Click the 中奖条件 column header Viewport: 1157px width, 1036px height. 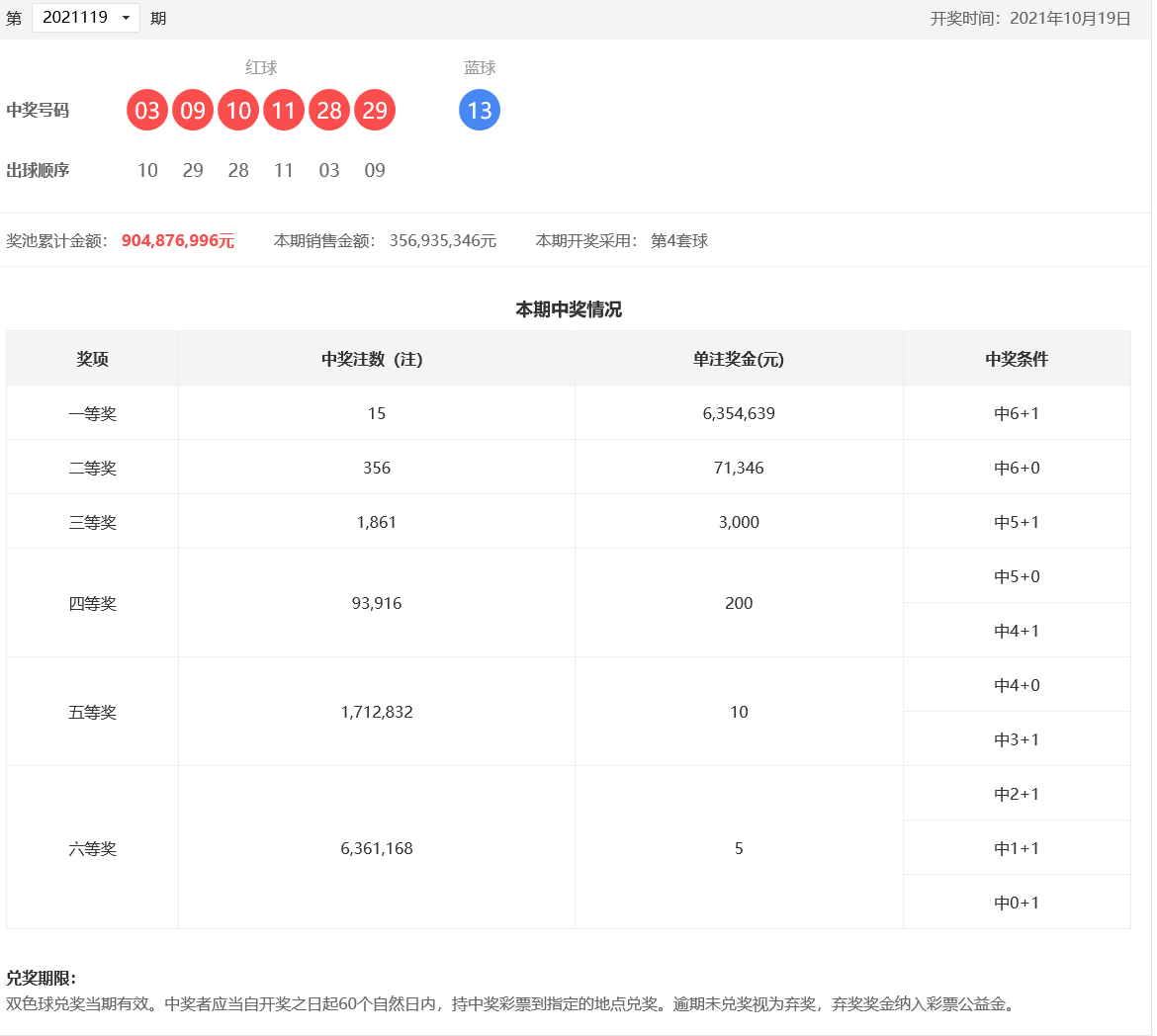[x=1017, y=359]
